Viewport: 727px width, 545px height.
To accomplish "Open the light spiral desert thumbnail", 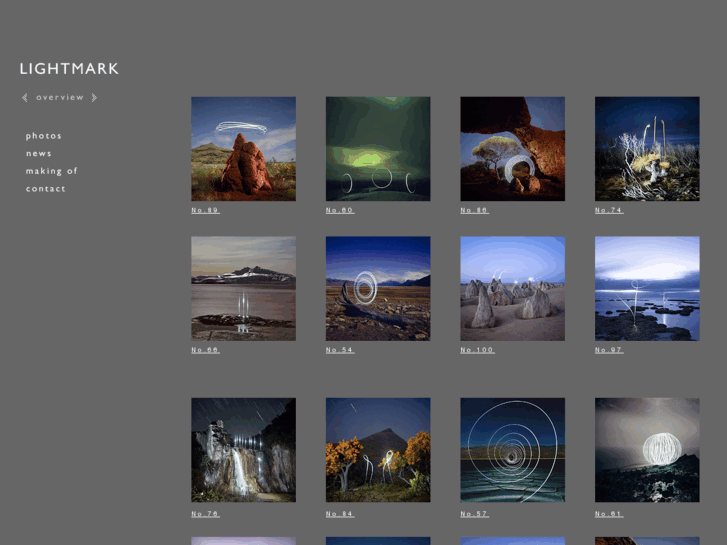I will [x=378, y=289].
